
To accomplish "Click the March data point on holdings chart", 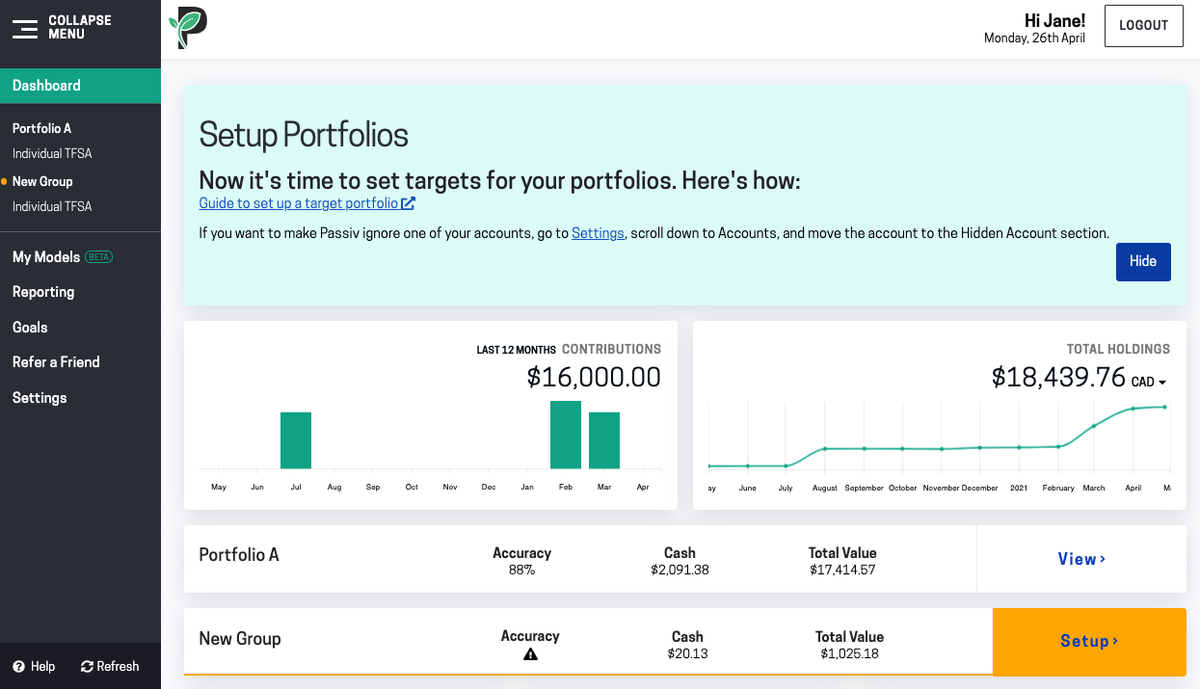I will pyautogui.click(x=1094, y=426).
